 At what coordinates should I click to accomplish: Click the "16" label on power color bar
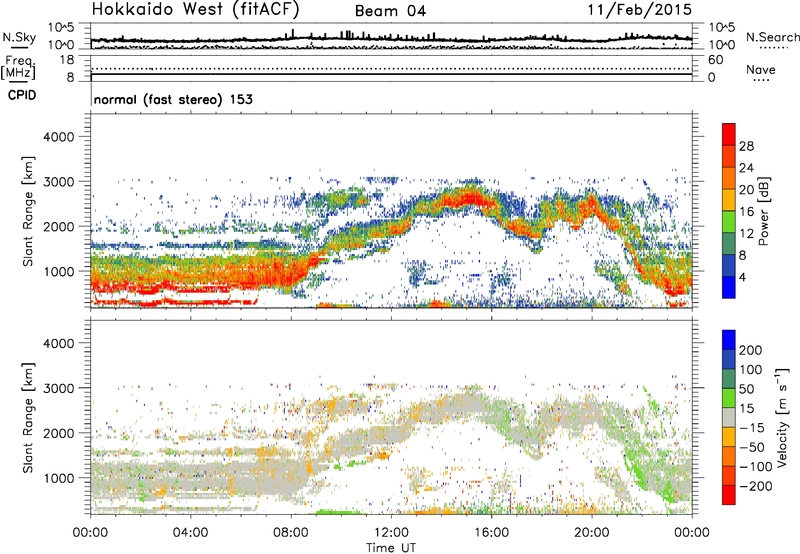click(x=746, y=212)
